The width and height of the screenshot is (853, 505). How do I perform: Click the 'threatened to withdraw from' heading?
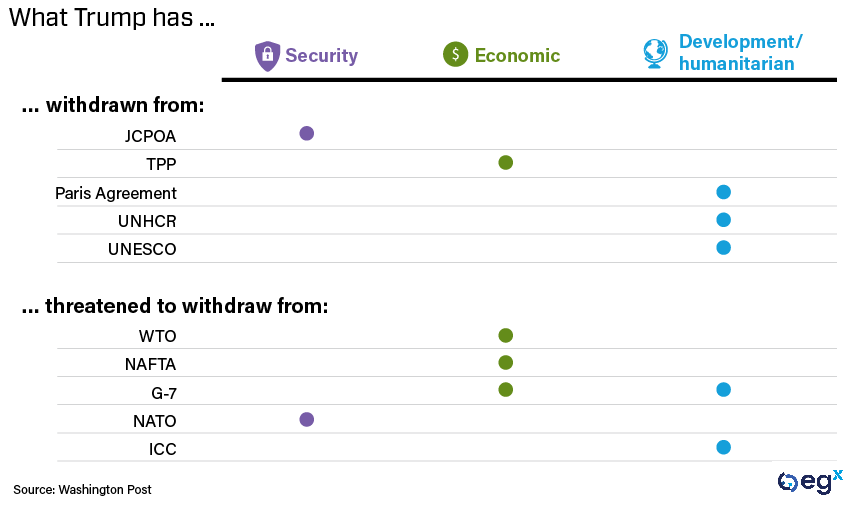pos(175,306)
